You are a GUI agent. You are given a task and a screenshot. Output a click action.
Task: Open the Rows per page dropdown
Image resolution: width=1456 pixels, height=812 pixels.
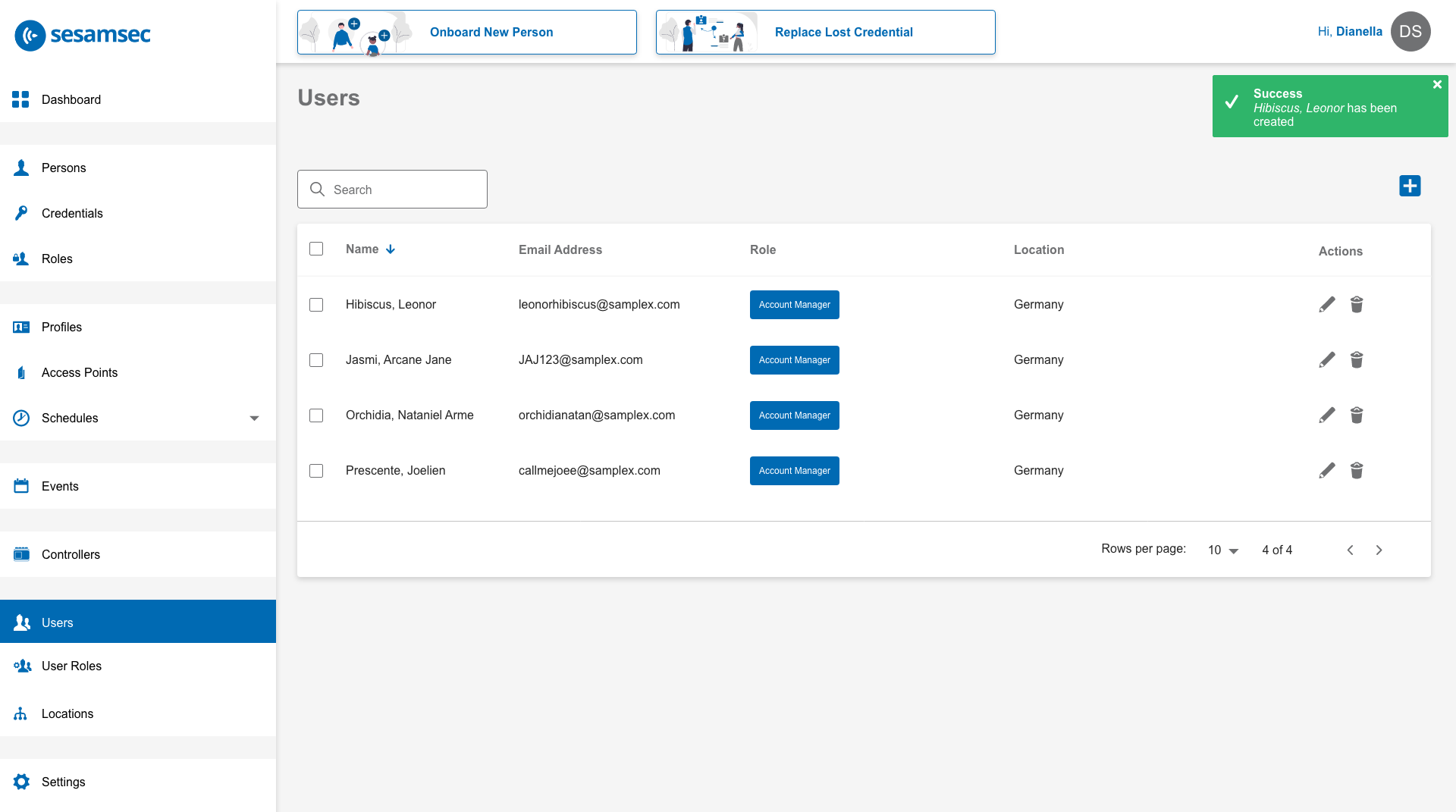[1222, 550]
